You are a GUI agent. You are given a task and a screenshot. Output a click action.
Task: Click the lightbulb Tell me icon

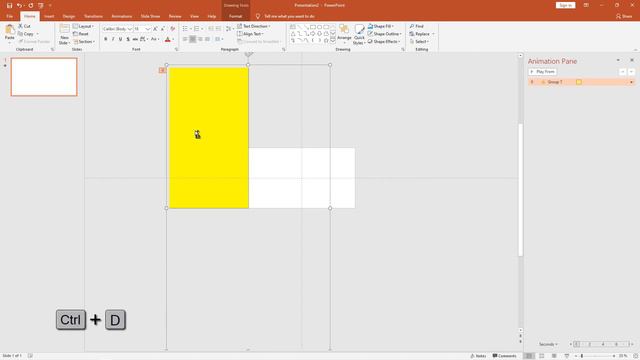click(258, 16)
